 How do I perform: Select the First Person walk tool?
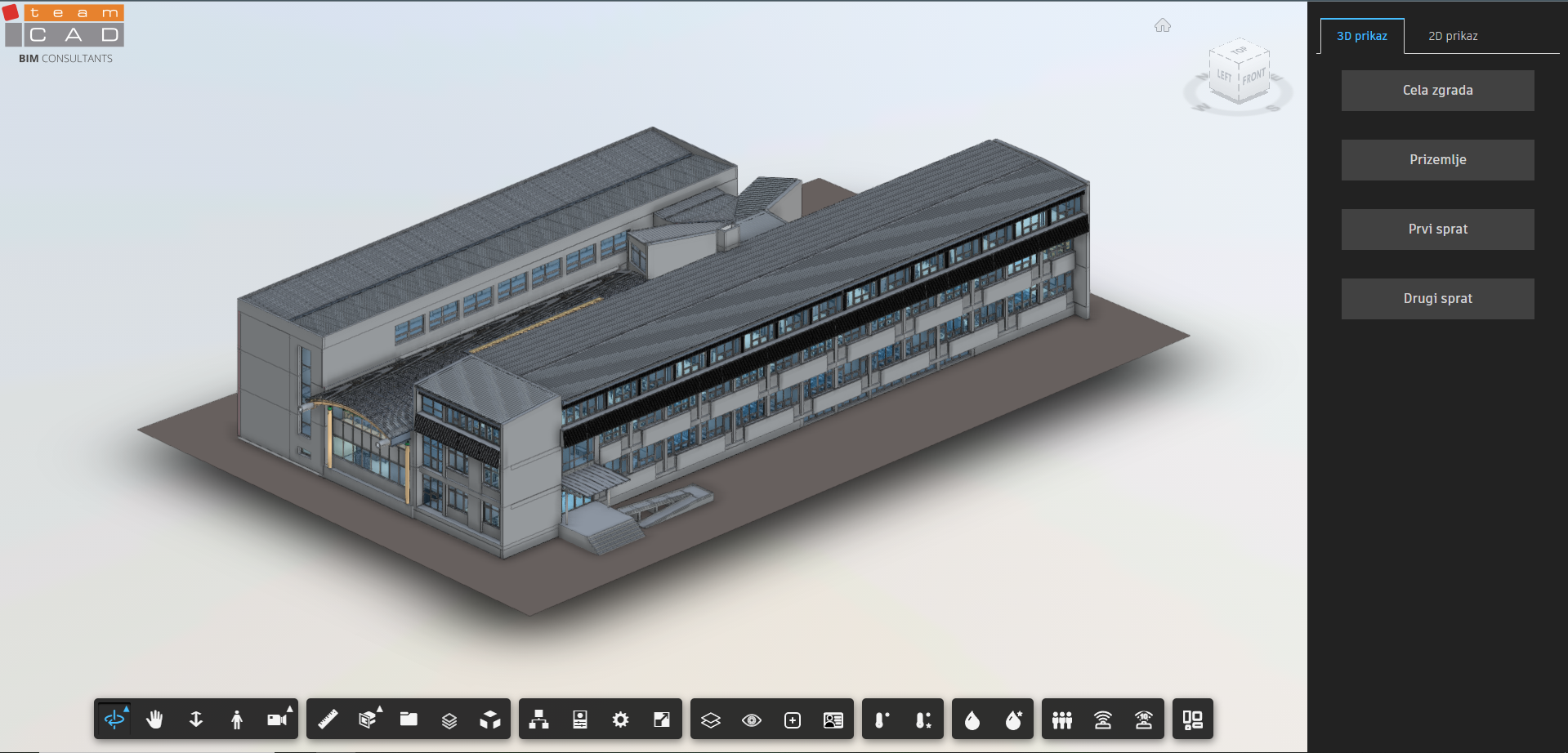237,720
